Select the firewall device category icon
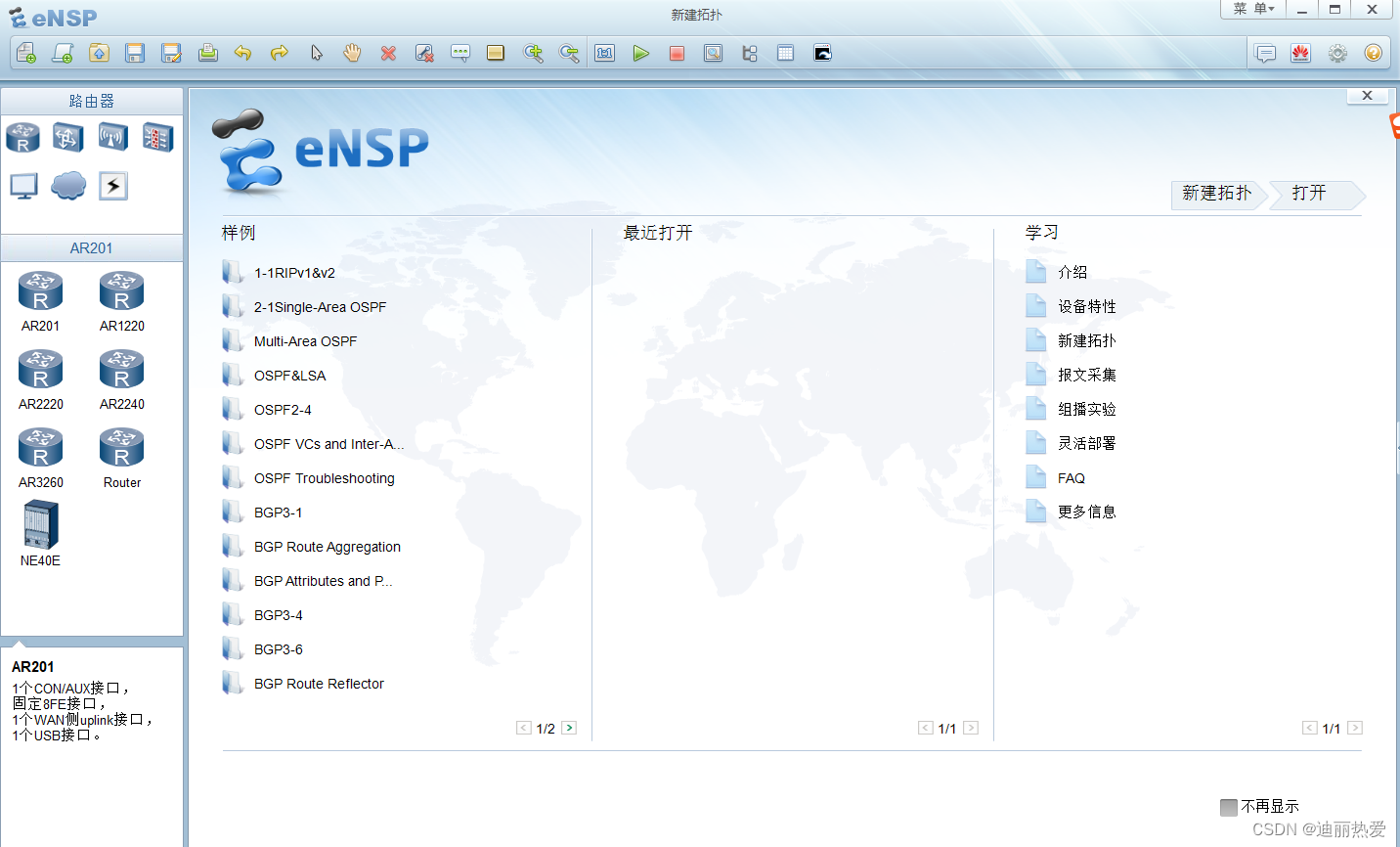Viewport: 1400px width, 847px height. pos(157,137)
